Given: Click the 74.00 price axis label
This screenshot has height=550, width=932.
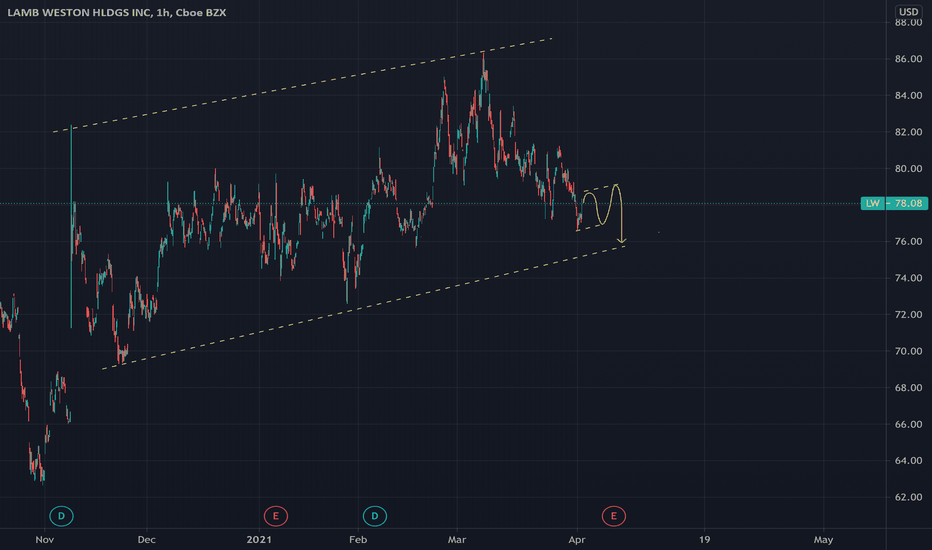Looking at the screenshot, I should tap(908, 278).
